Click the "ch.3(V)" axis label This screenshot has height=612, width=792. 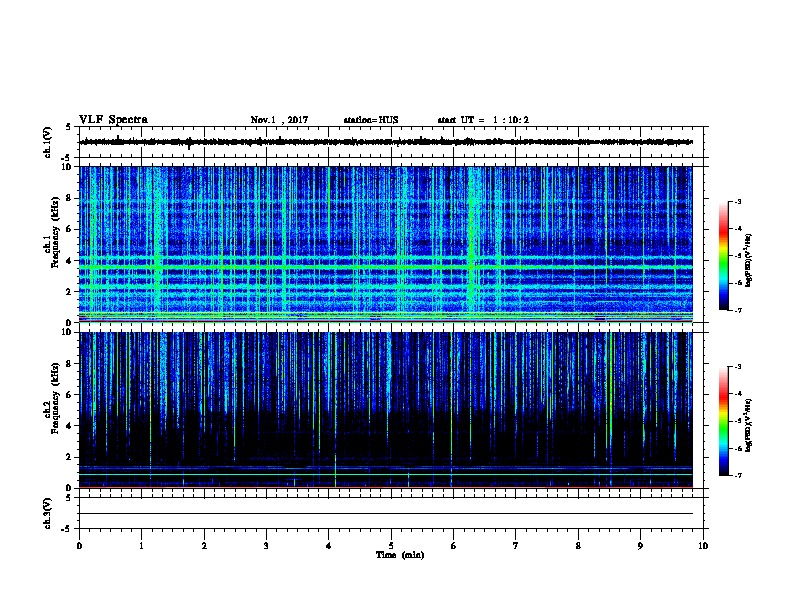pos(48,513)
